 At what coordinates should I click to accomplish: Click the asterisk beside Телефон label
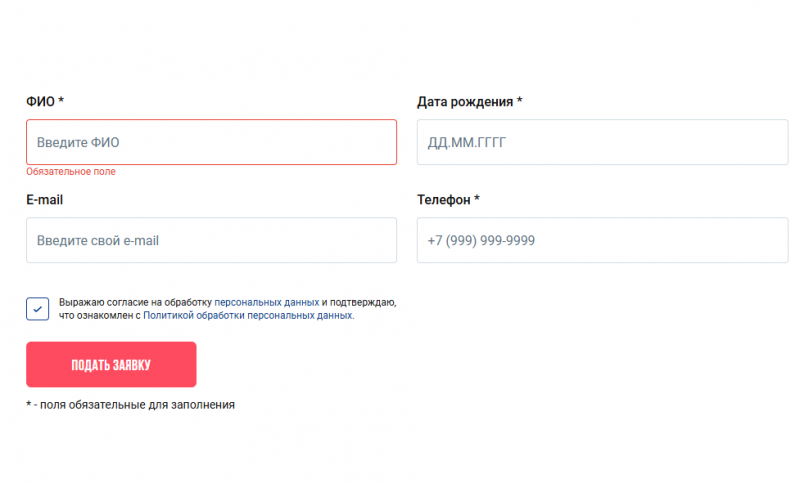477,199
